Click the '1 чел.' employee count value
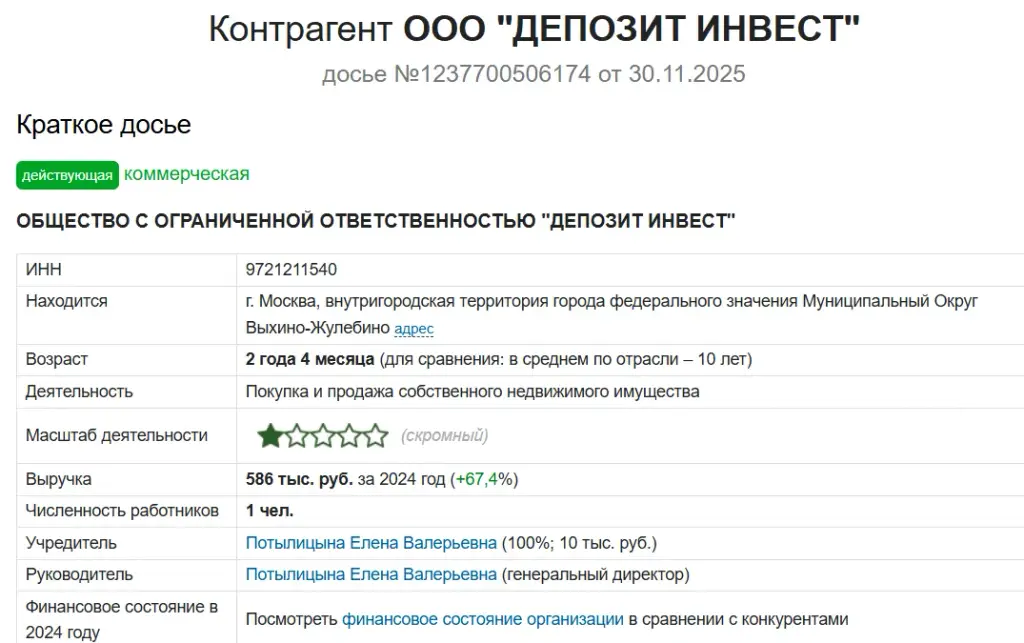 tap(269, 511)
